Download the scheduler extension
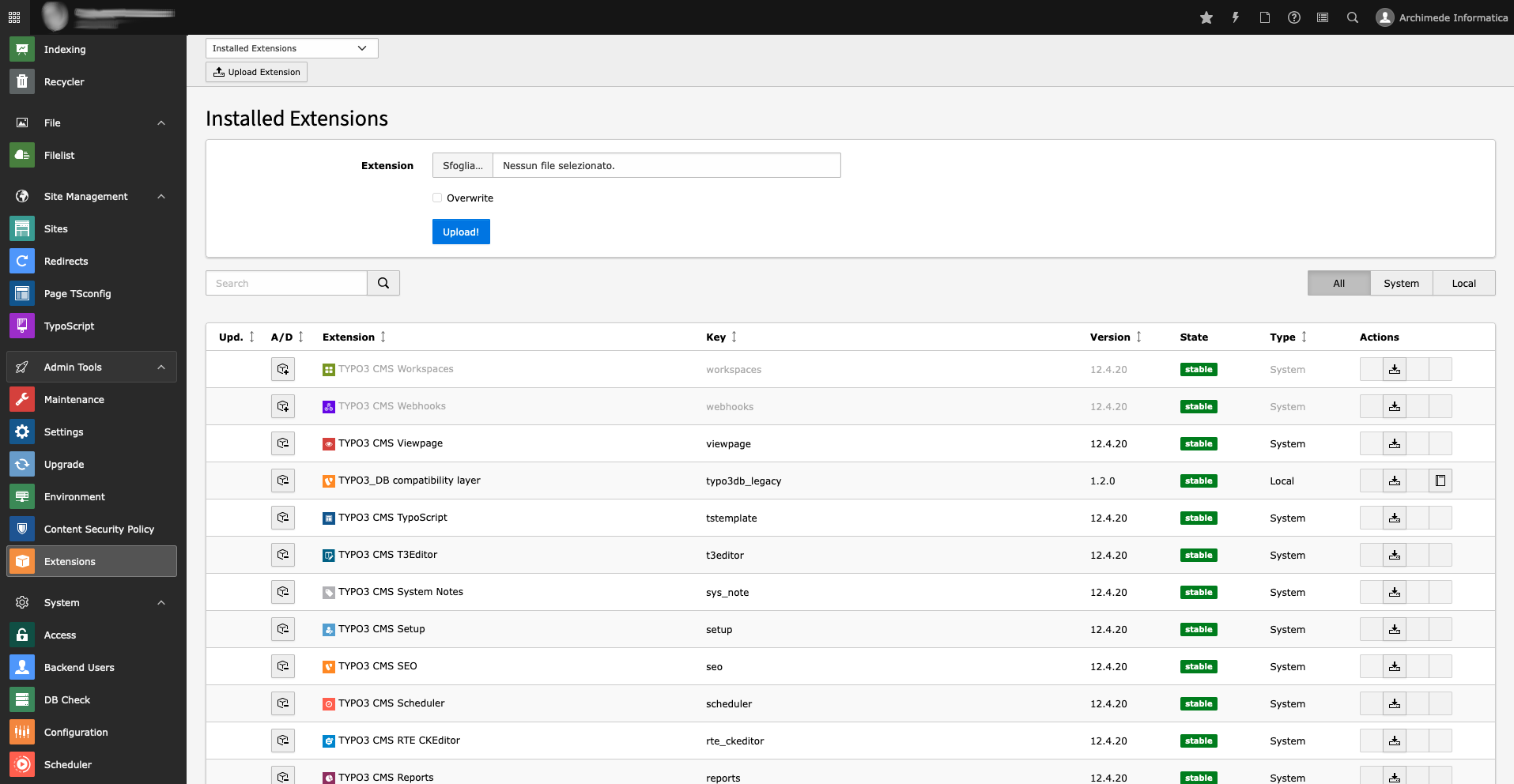1514x784 pixels. pos(1395,703)
